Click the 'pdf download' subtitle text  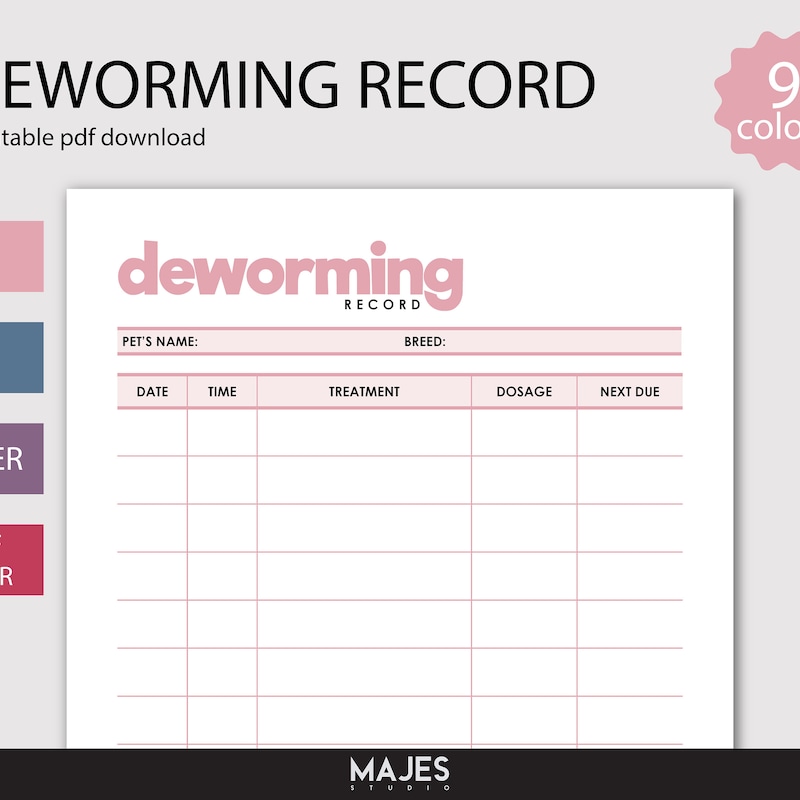pyautogui.click(x=133, y=138)
